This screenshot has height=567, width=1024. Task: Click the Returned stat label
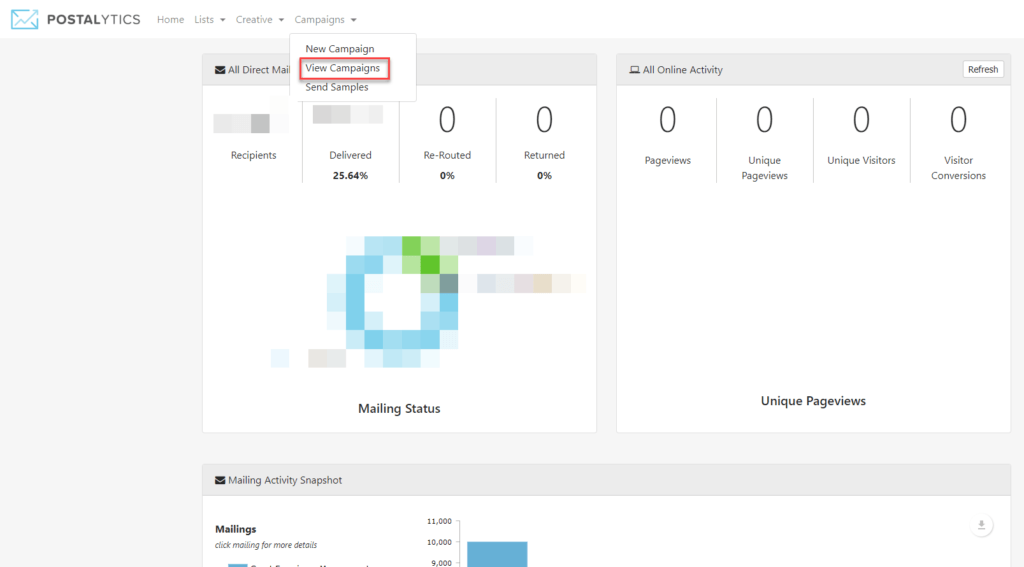[544, 155]
